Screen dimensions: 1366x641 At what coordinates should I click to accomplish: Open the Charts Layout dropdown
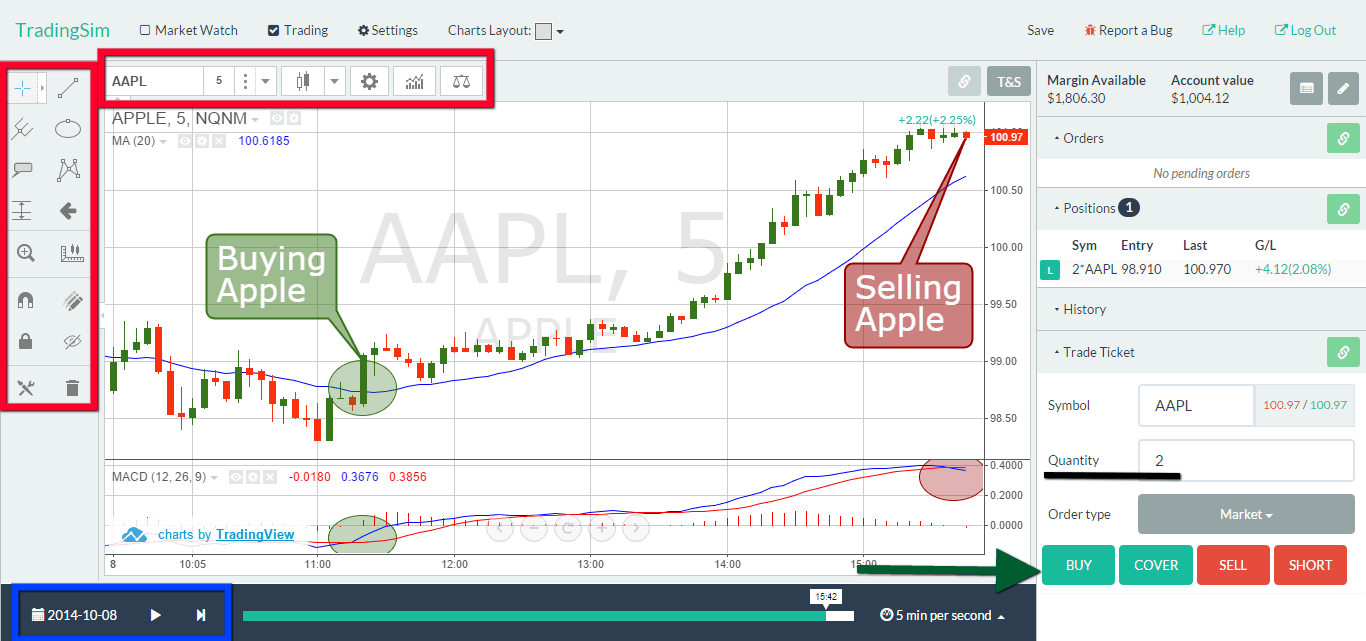point(549,31)
